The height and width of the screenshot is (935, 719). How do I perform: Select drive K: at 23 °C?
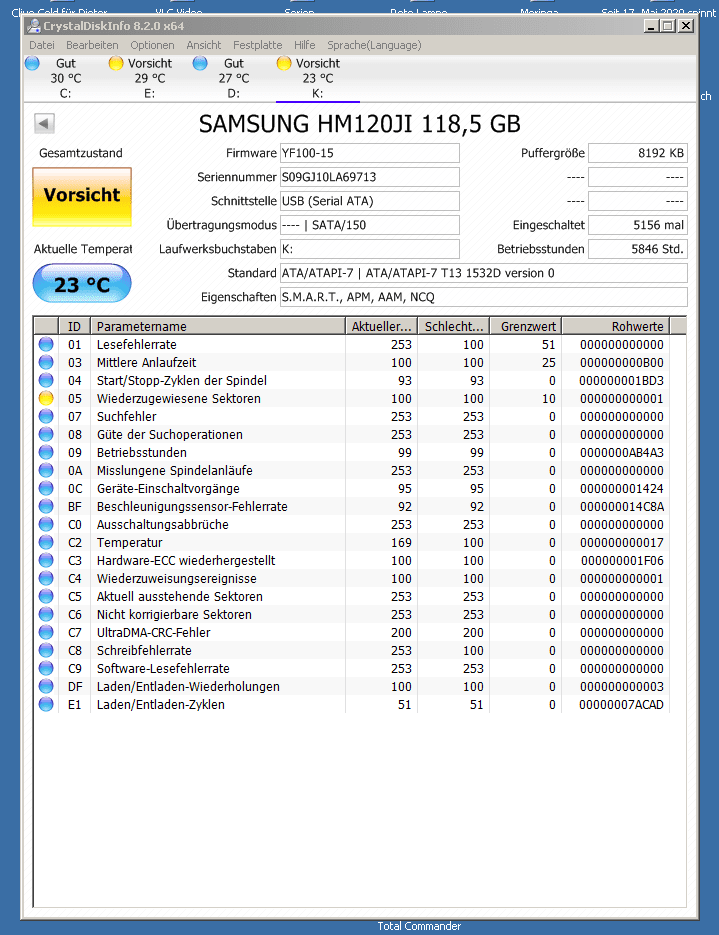[x=317, y=78]
